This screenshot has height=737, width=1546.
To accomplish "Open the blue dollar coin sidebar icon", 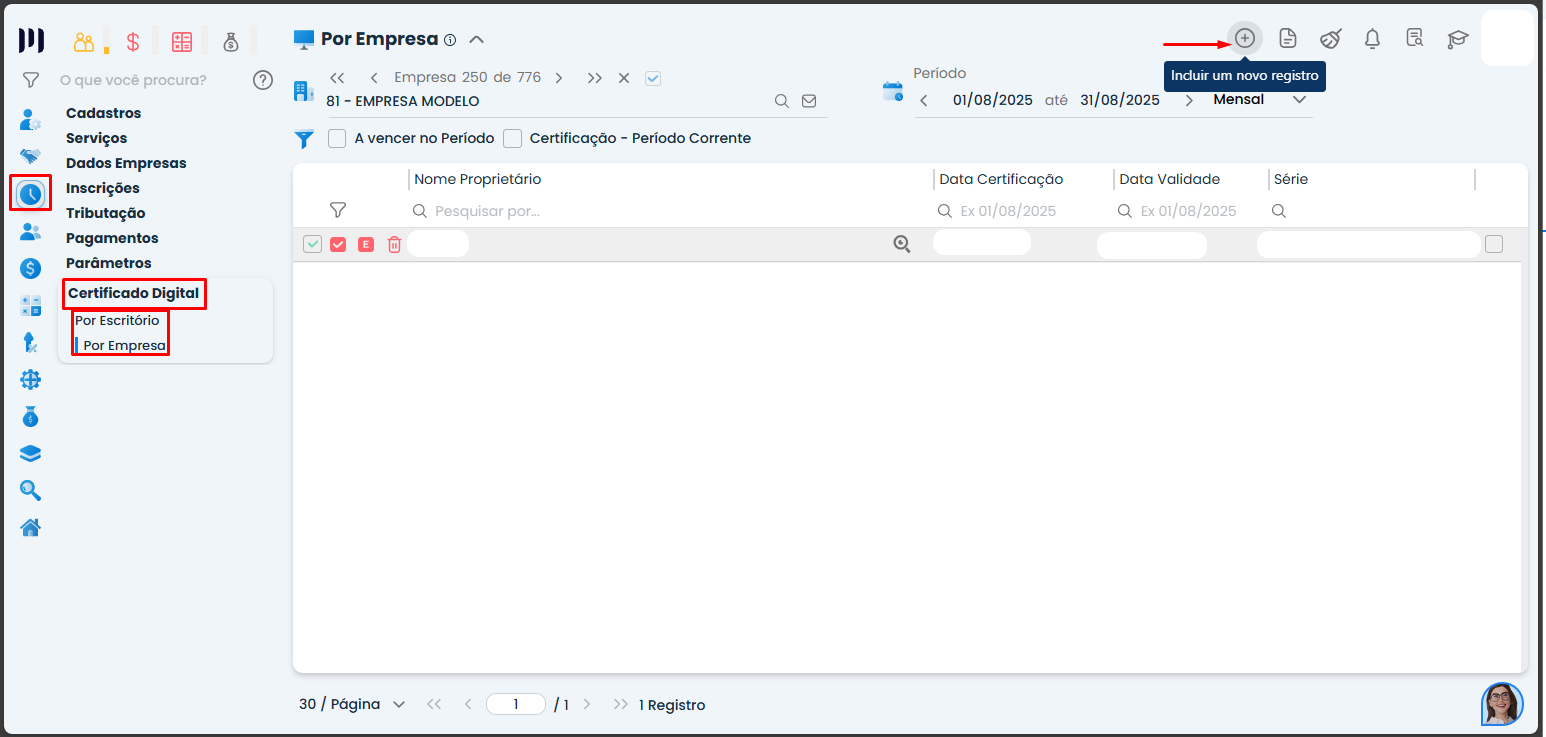I will coord(31,268).
